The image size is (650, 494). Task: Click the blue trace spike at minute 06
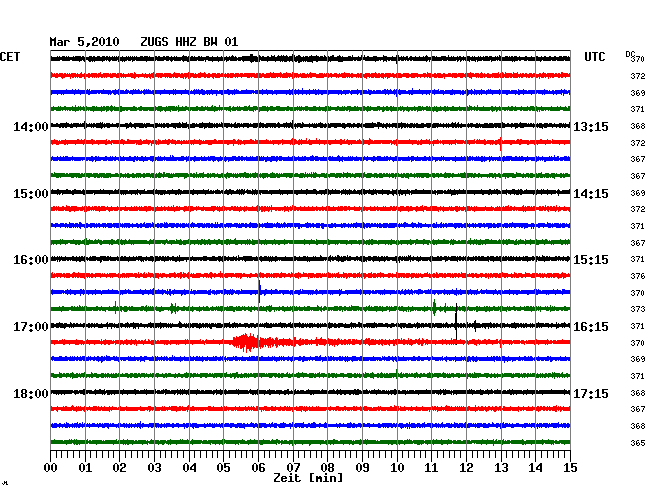coord(259,291)
